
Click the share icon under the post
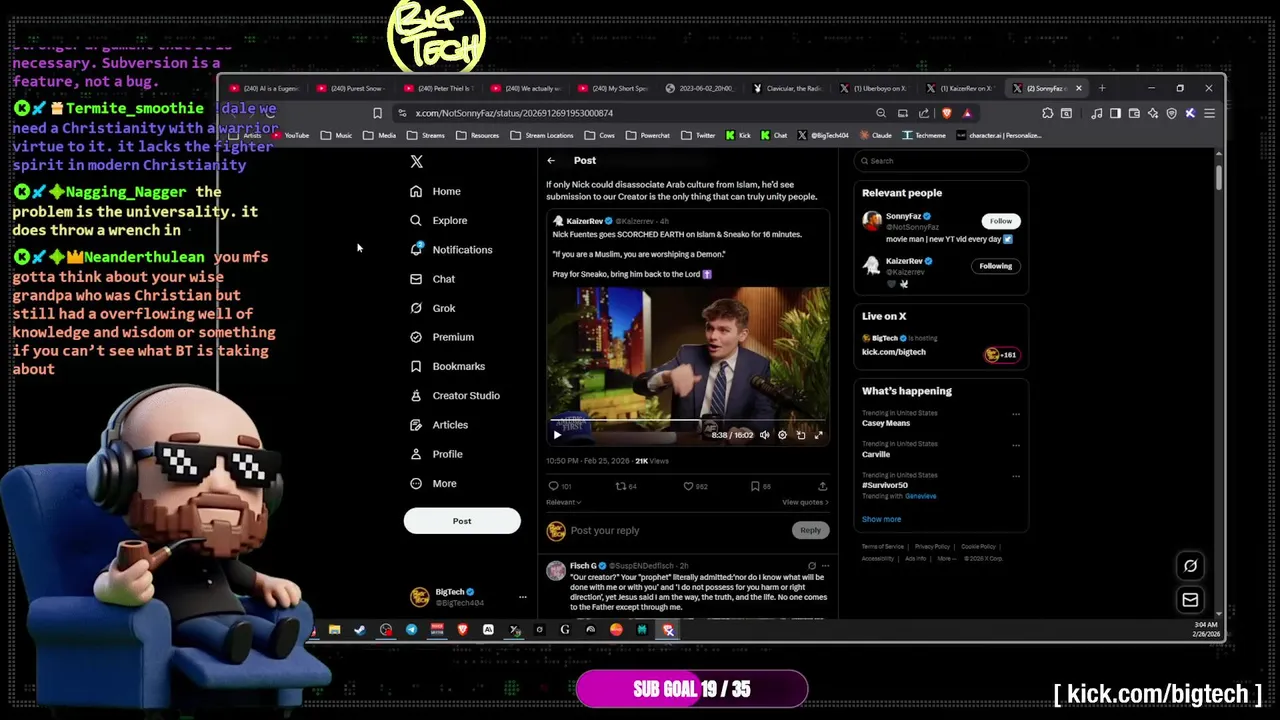point(822,486)
